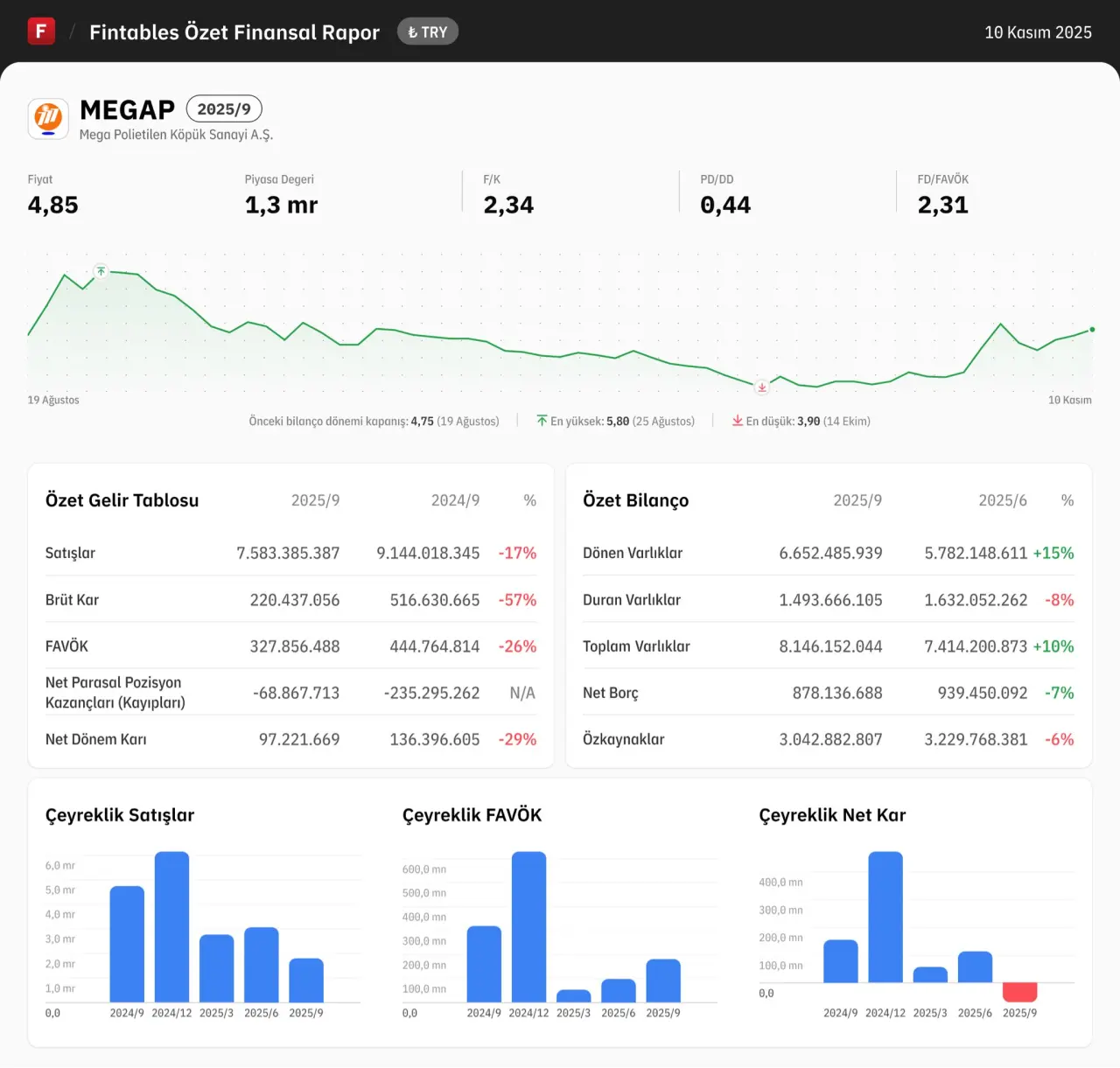Click the red Fintables F logo
This screenshot has width=1120, height=1068.
[x=41, y=31]
